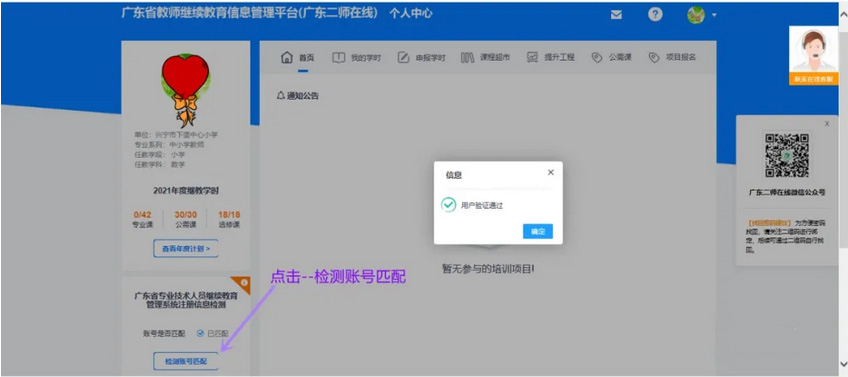Image resolution: width=848 pixels, height=377 pixels.
Task: Click the heart profile picture
Action: pos(186,89)
